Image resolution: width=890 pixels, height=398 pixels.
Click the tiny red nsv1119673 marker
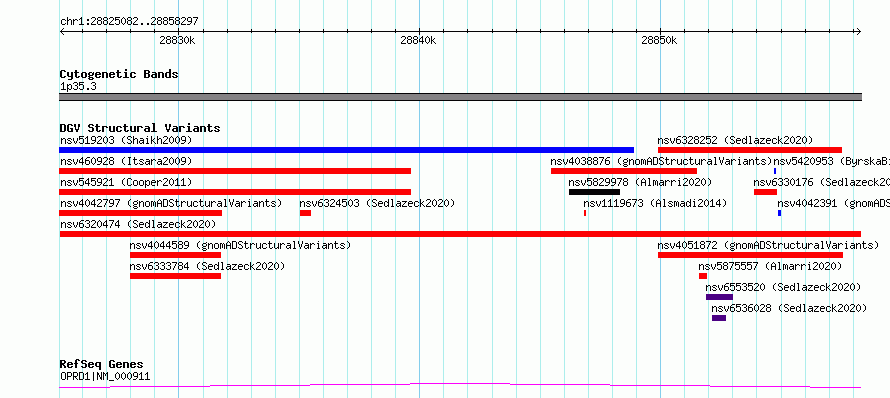coord(585,213)
